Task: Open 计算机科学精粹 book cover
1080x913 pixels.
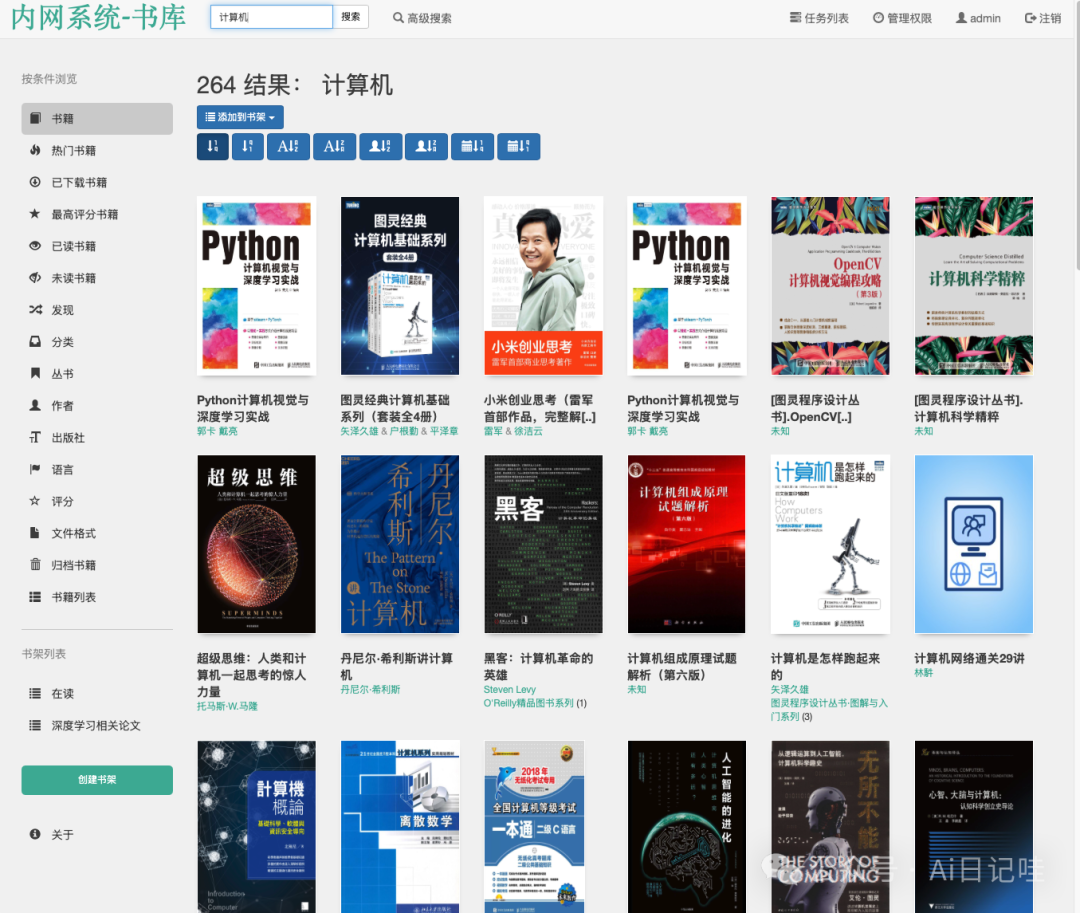Action: click(x=973, y=286)
